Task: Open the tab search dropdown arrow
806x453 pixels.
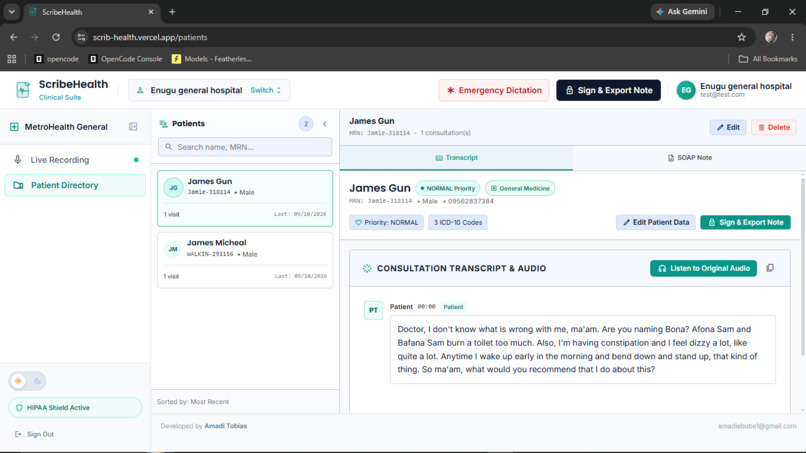Action: point(11,12)
